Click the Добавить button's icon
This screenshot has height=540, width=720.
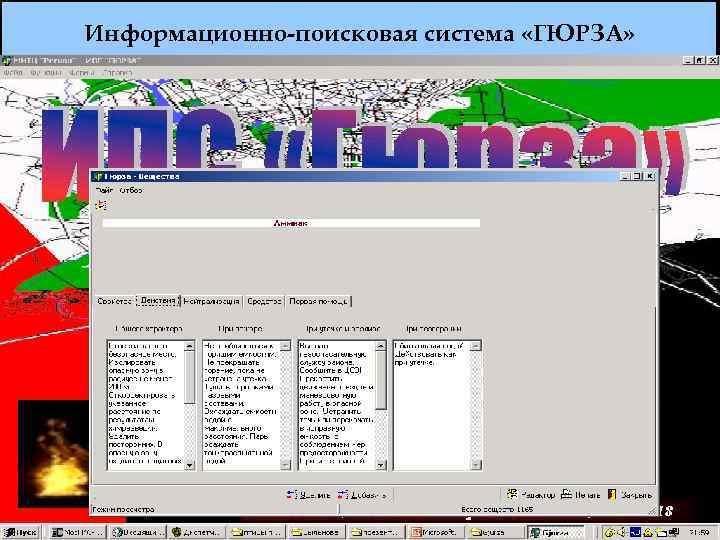pos(343,495)
